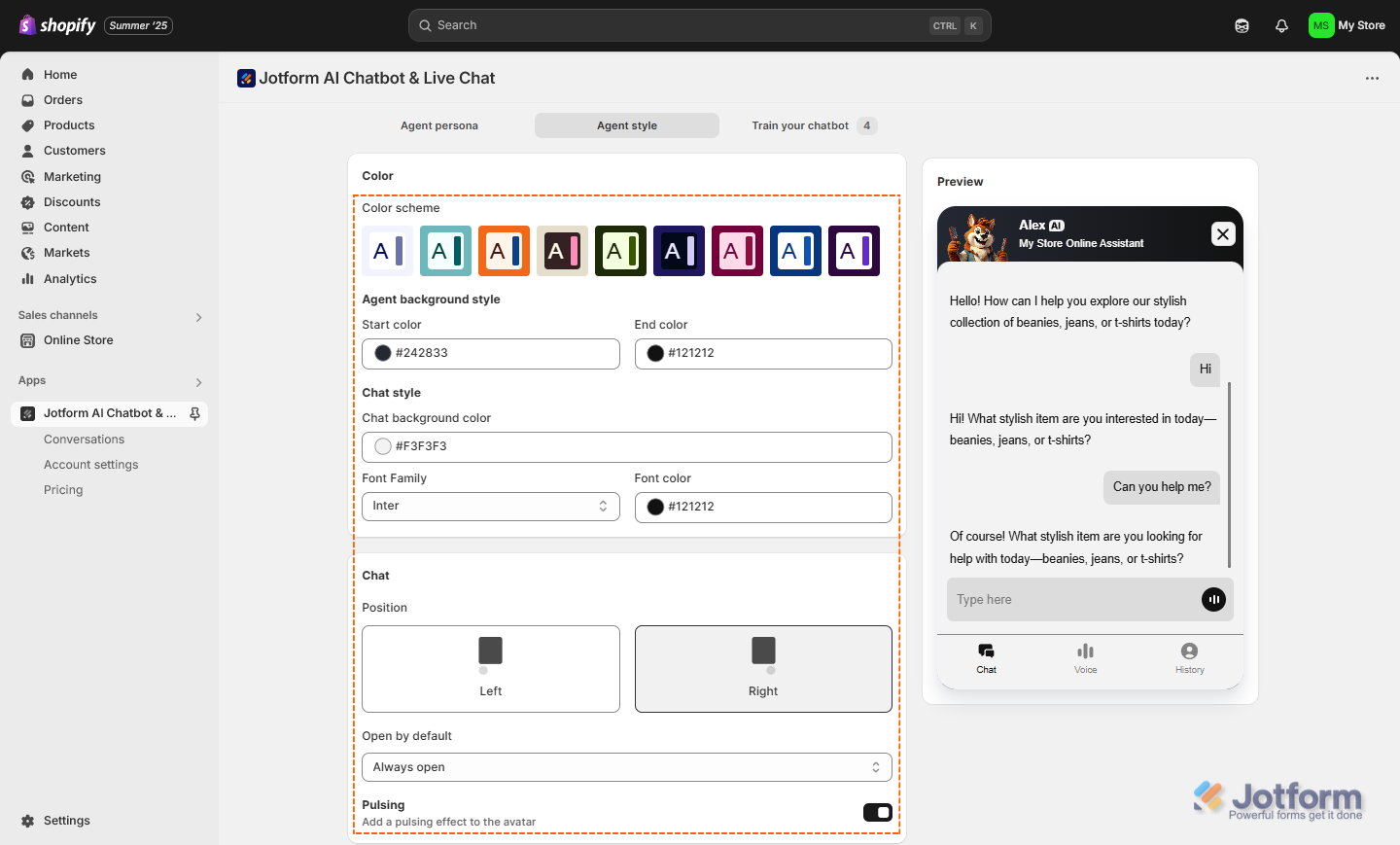
Task: Click the Customers person icon
Action: tap(28, 151)
